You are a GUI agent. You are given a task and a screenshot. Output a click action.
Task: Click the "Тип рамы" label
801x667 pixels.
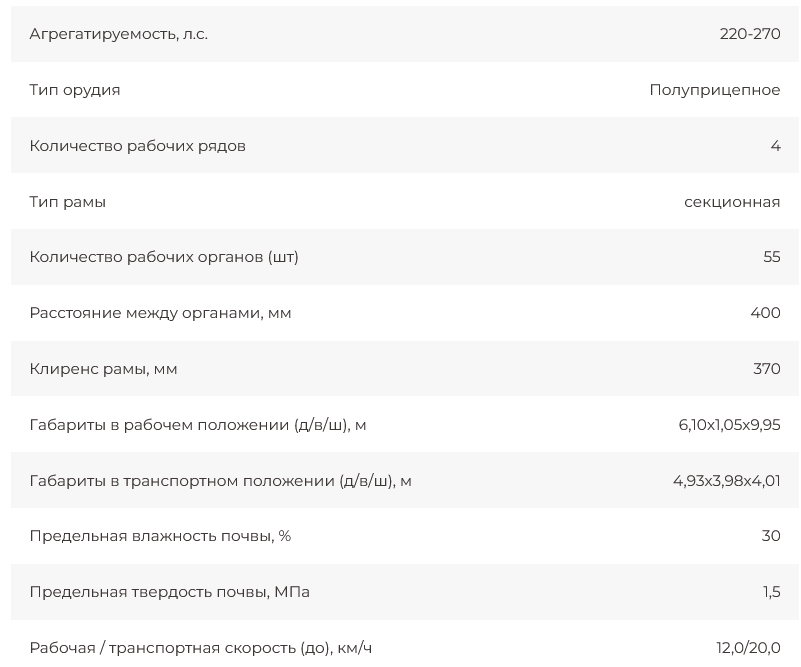tap(67, 202)
